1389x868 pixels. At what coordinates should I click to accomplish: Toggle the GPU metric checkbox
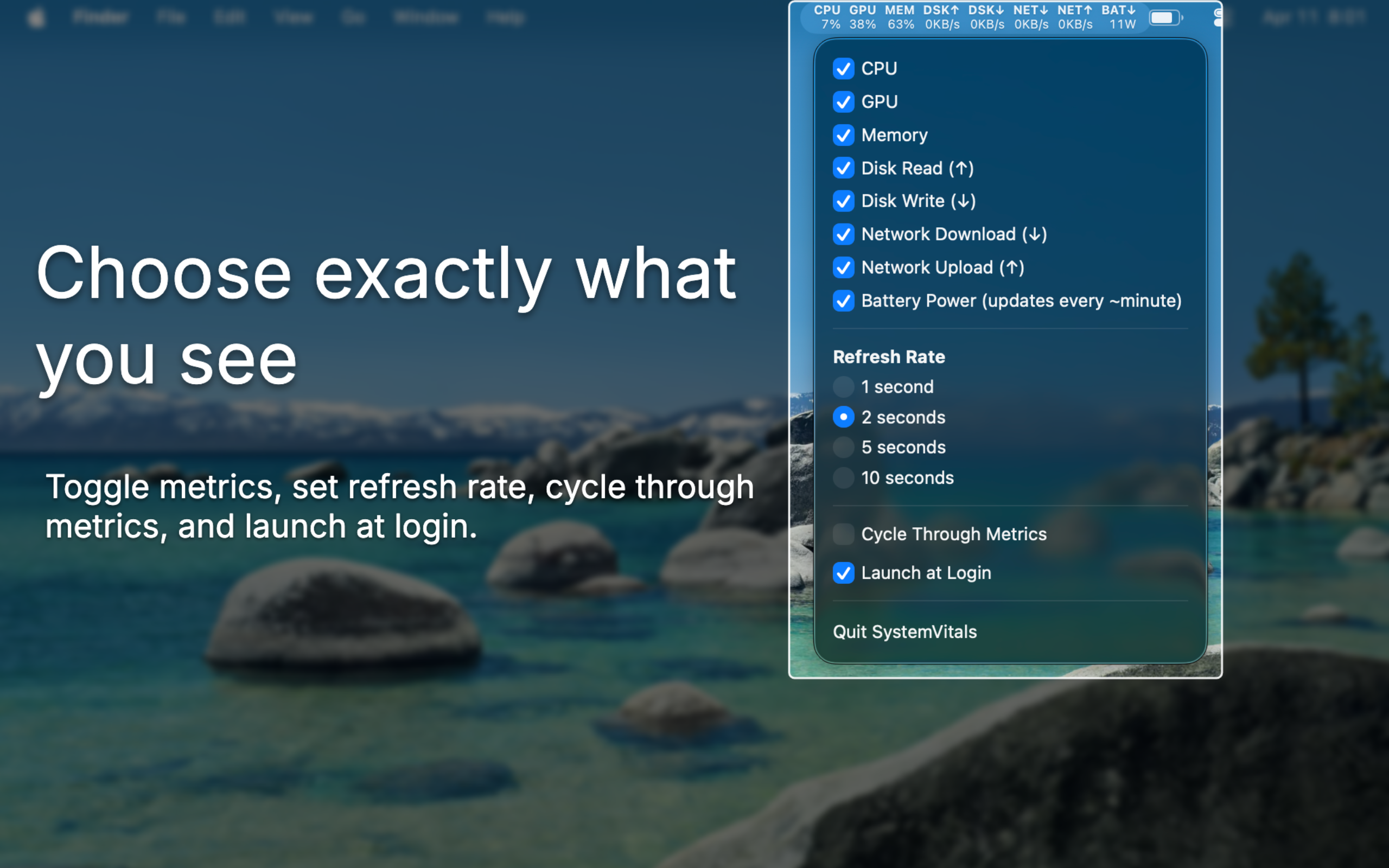pos(843,102)
